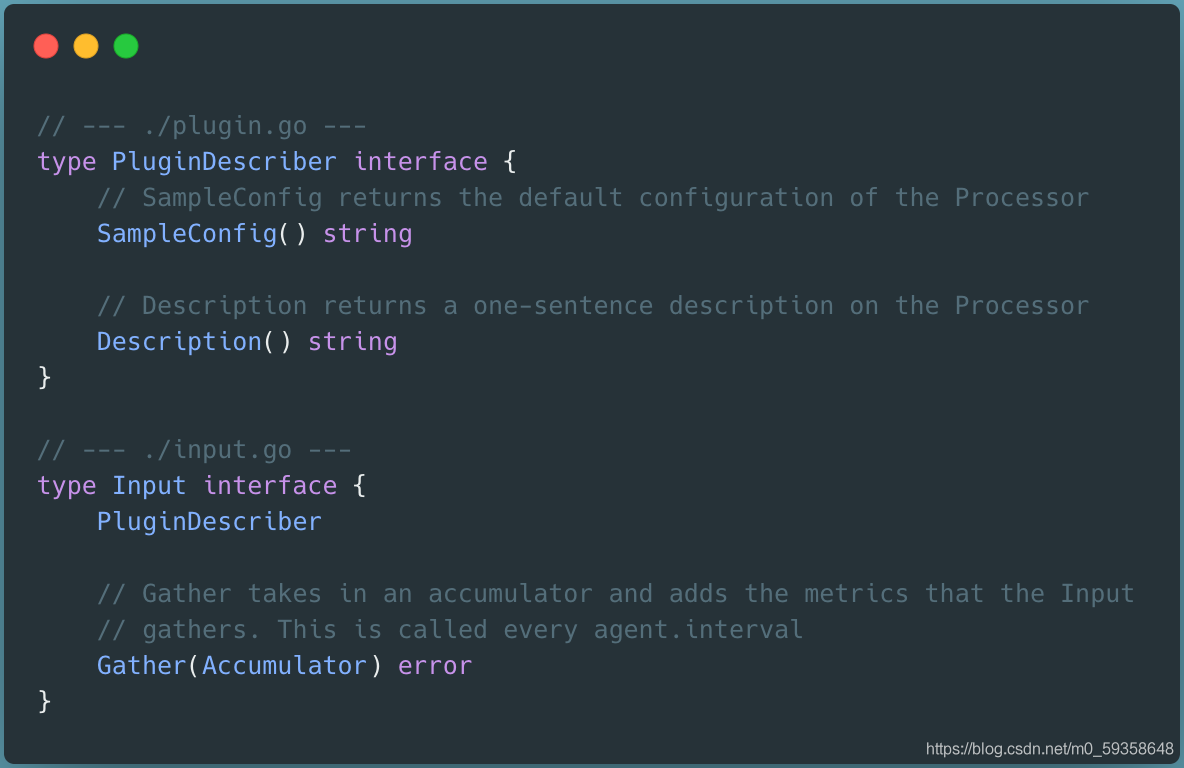The width and height of the screenshot is (1184, 768).
Task: Click the green maximize dot
Action: pos(126,46)
